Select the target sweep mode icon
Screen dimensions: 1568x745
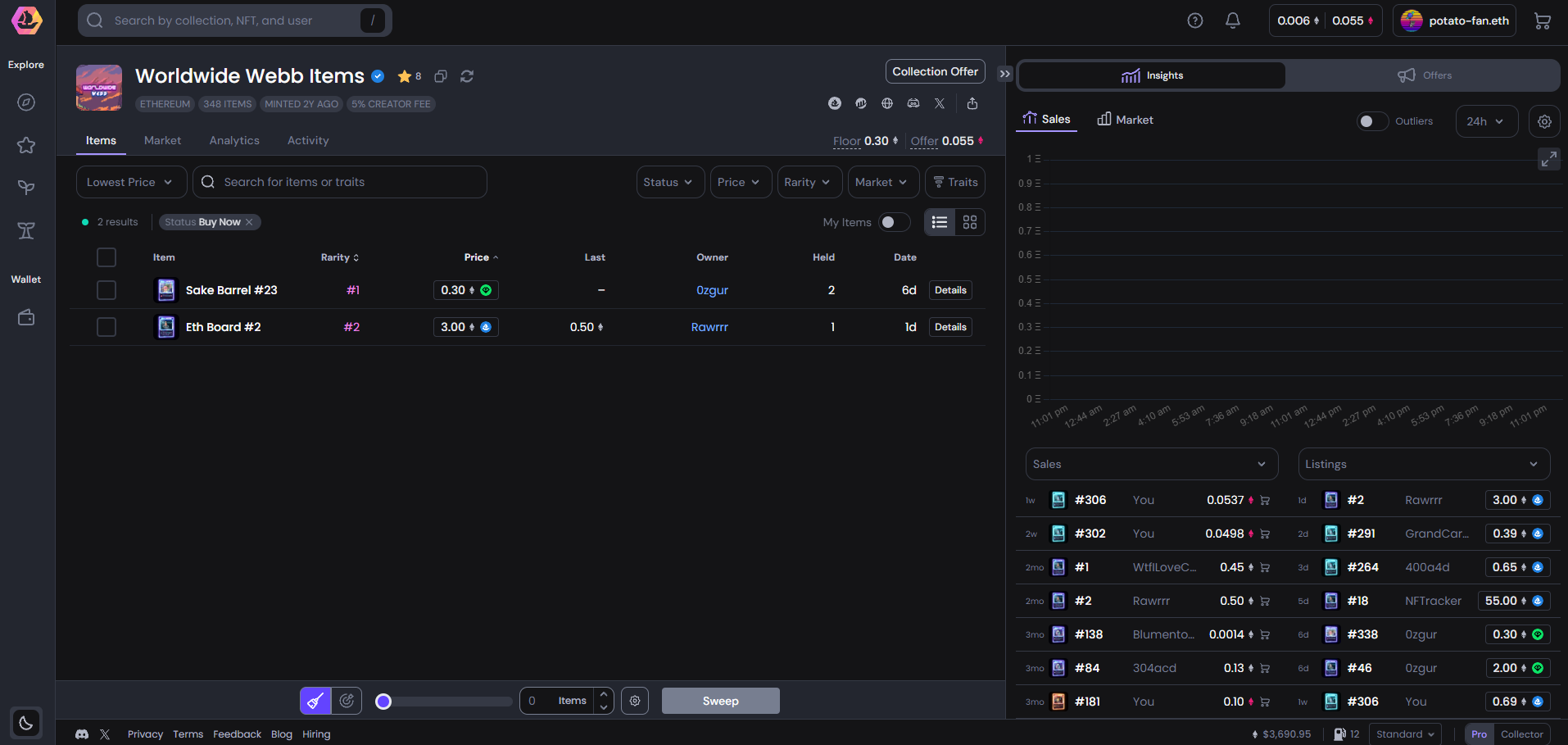[347, 701]
